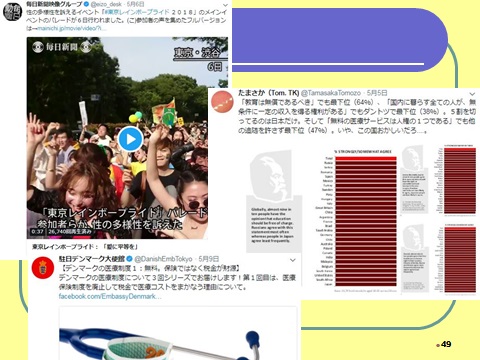480x360 pixels.
Task: Open the facebook.com/EmbassyDenmark link
Action: 110,296
